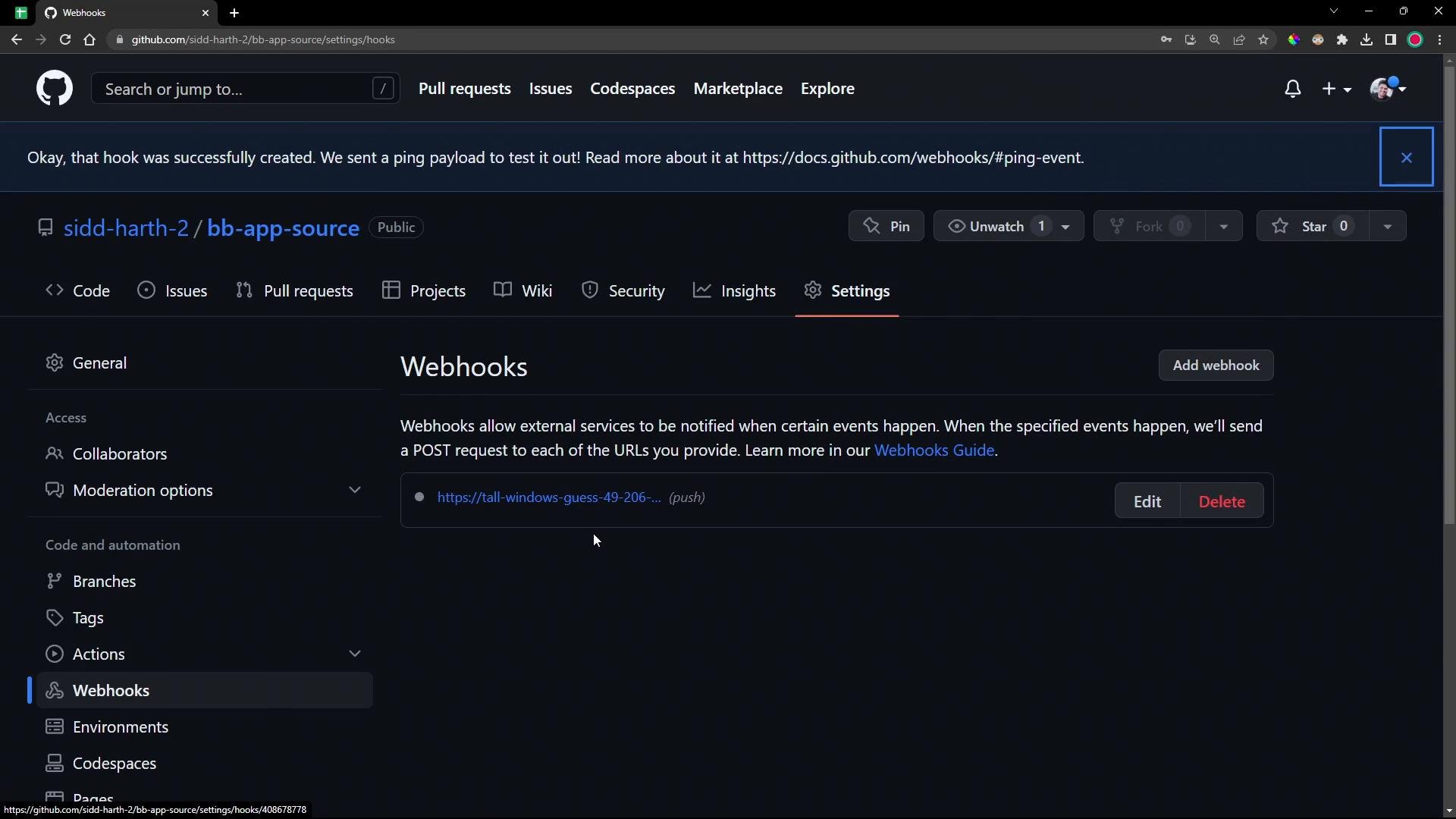Open Pull requests in top navigation
The image size is (1456, 819).
coord(465,89)
